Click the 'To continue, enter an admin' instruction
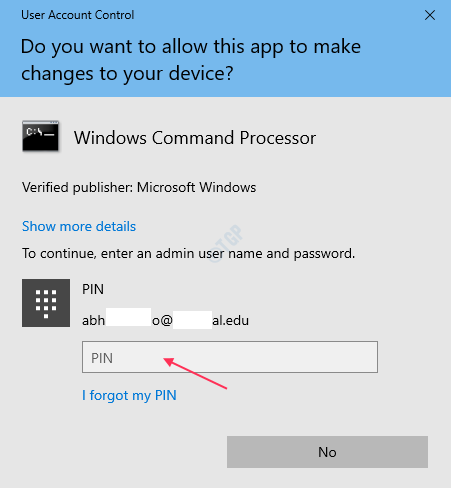This screenshot has height=488, width=451. click(x=188, y=254)
